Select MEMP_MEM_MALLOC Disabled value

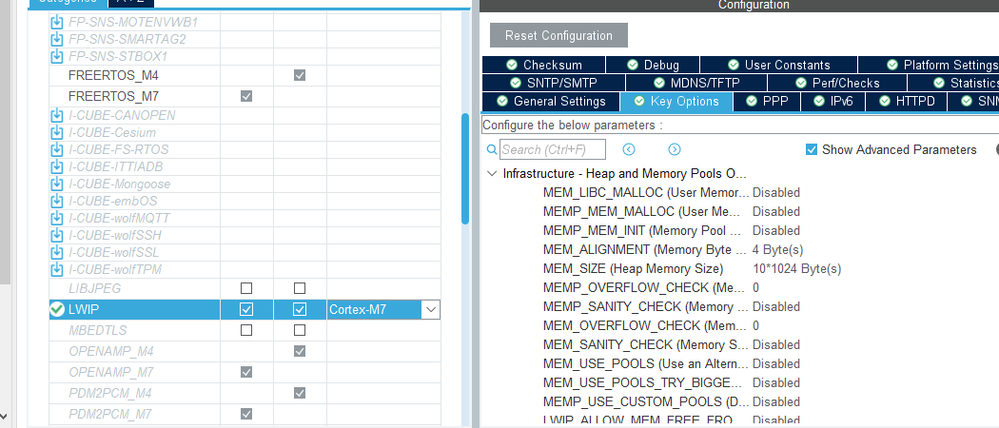point(776,211)
